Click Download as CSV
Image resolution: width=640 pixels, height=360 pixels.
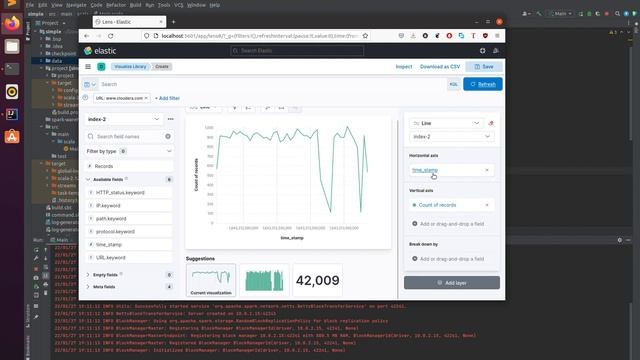pyautogui.click(x=440, y=67)
